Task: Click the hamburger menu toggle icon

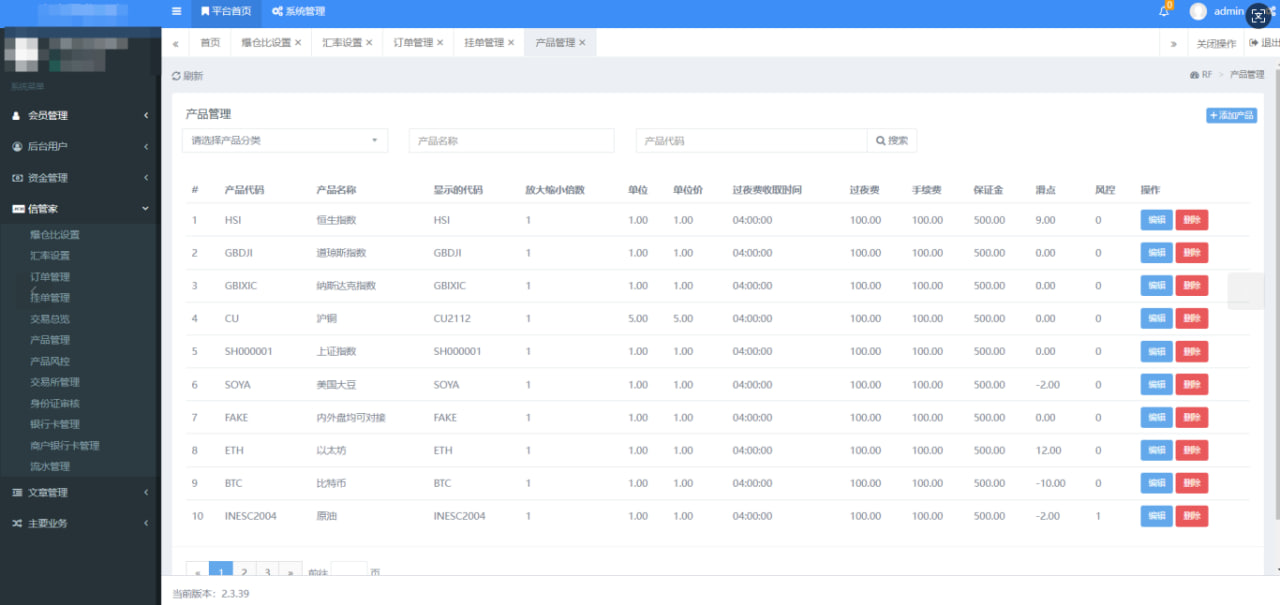Action: [x=176, y=12]
